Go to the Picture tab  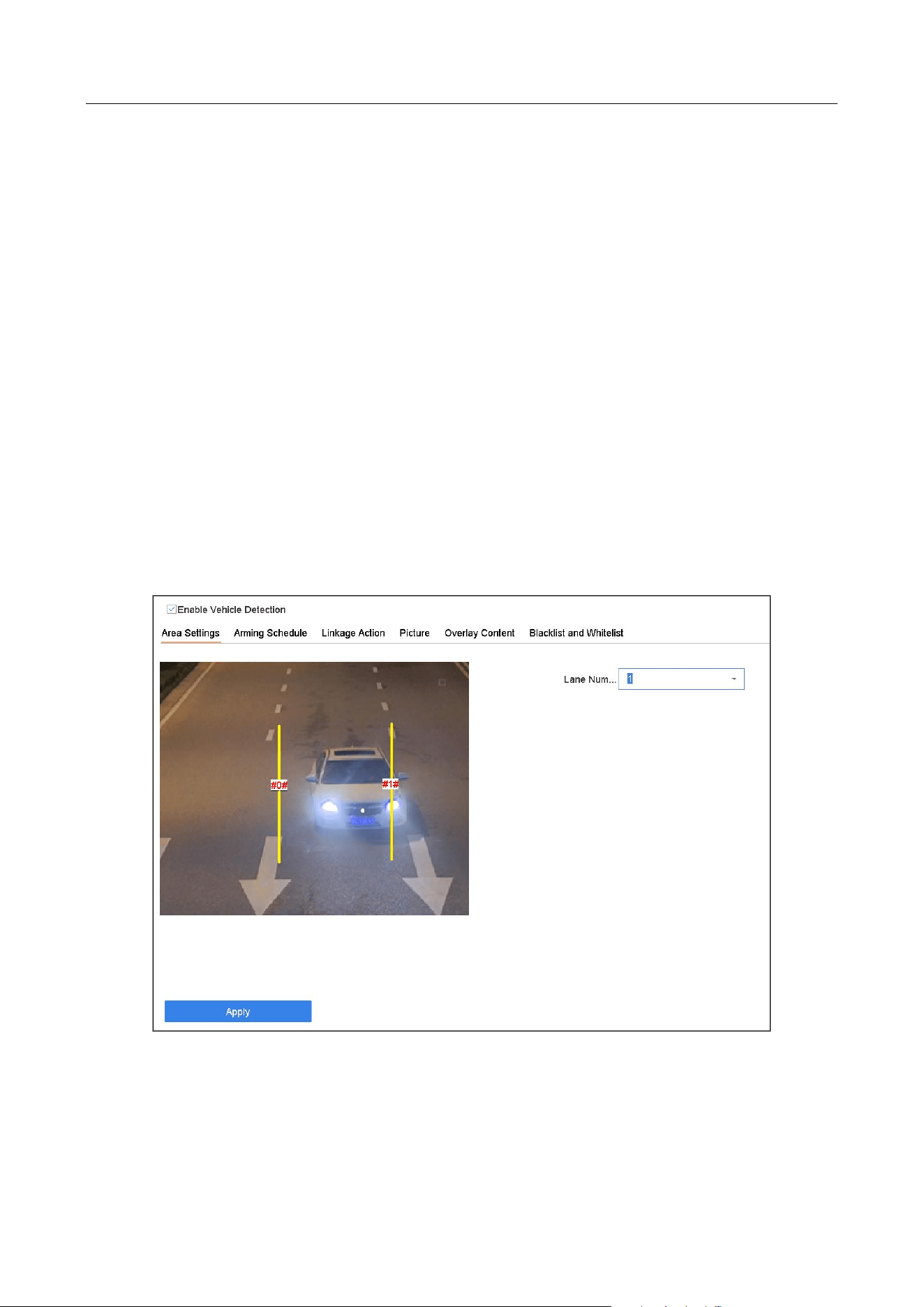click(415, 633)
